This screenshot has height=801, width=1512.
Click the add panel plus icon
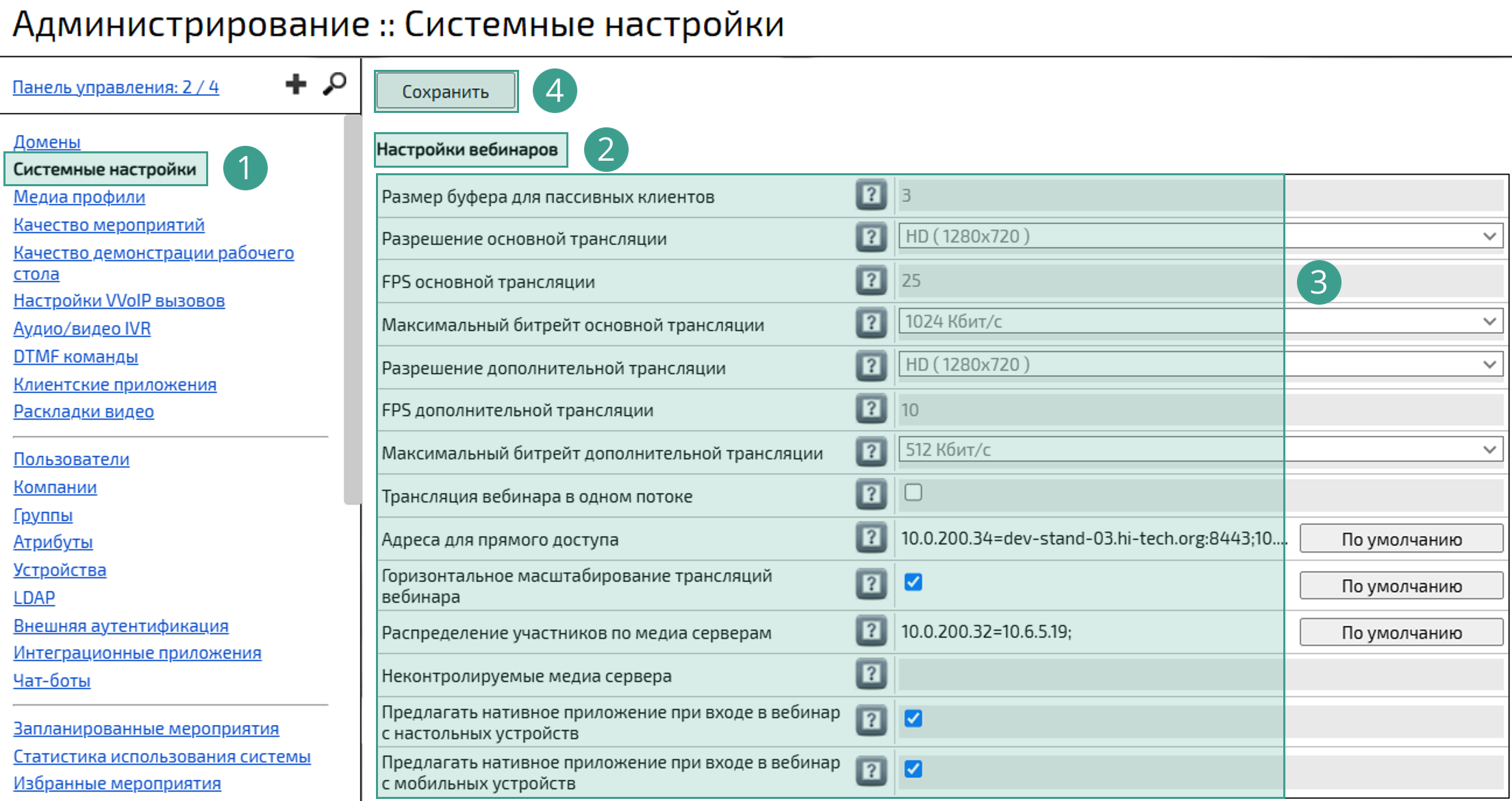pos(296,84)
